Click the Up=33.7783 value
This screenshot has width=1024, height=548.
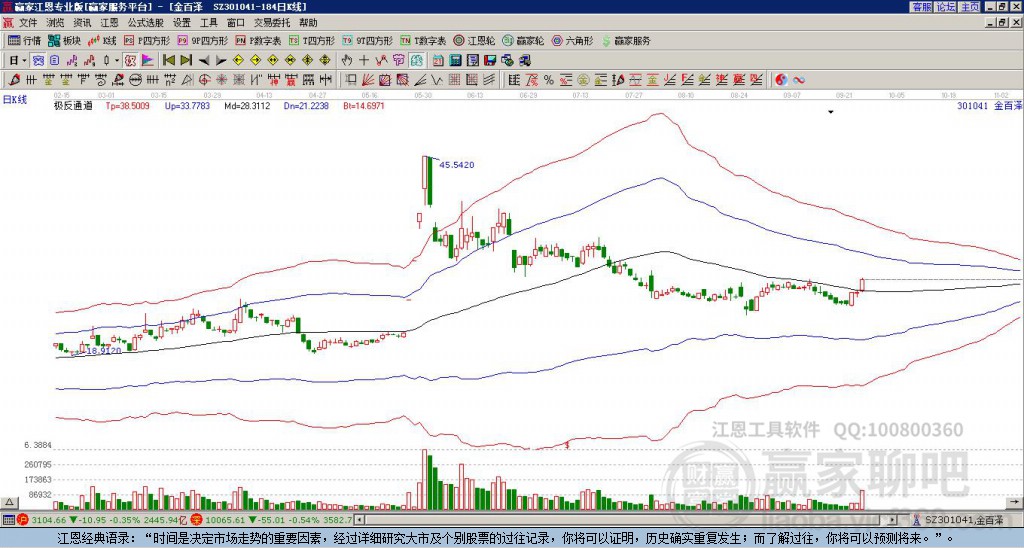click(187, 105)
